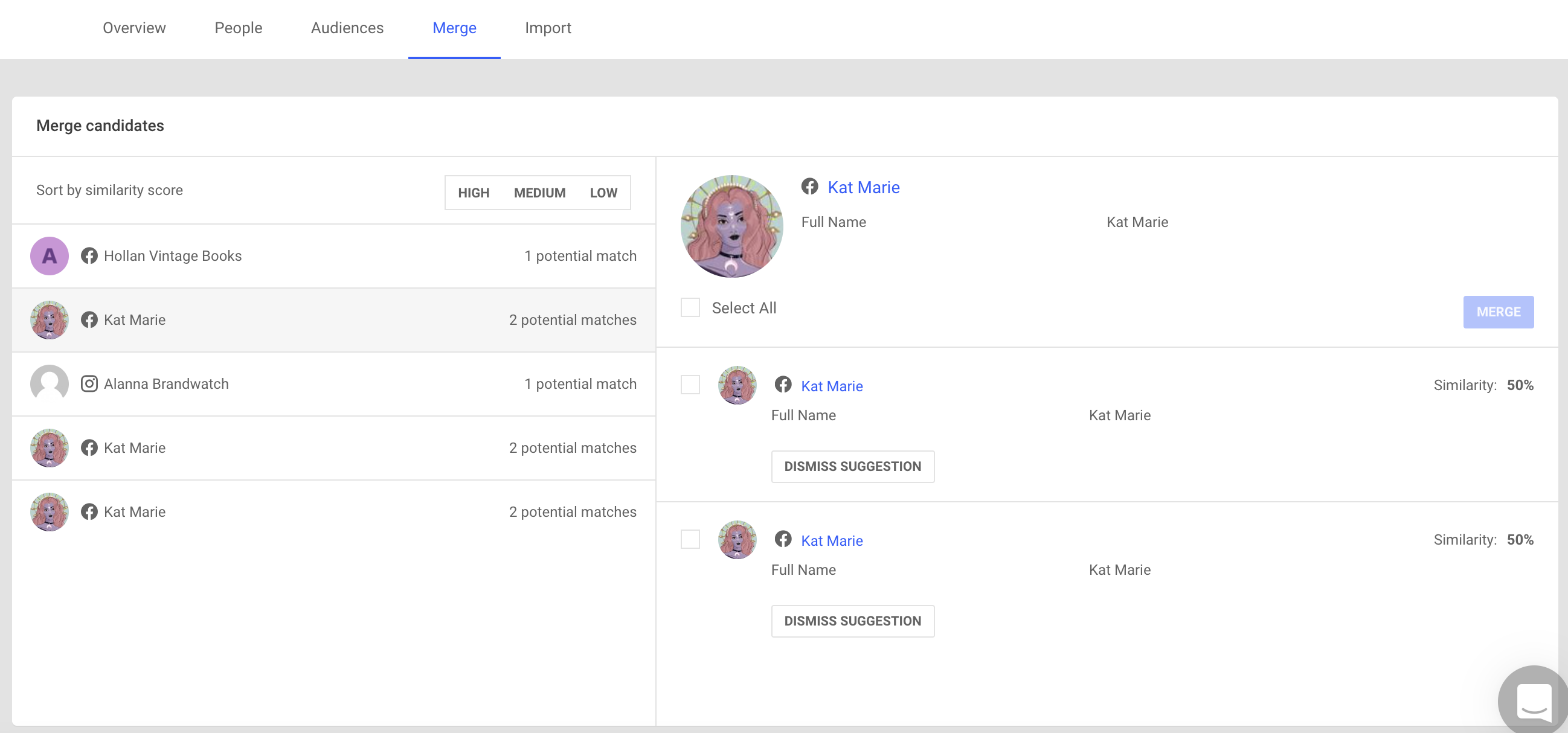Open the Audiences tab
This screenshot has height=733, width=1568.
click(347, 28)
